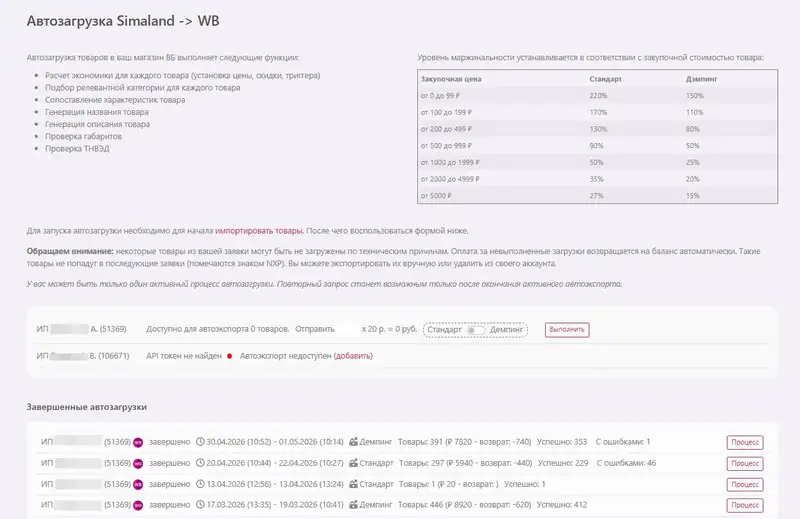The height and width of the screenshot is (519, 800).
Task: Open Процесс for the 30.04.2026 autoupload
Action: pyautogui.click(x=745, y=442)
